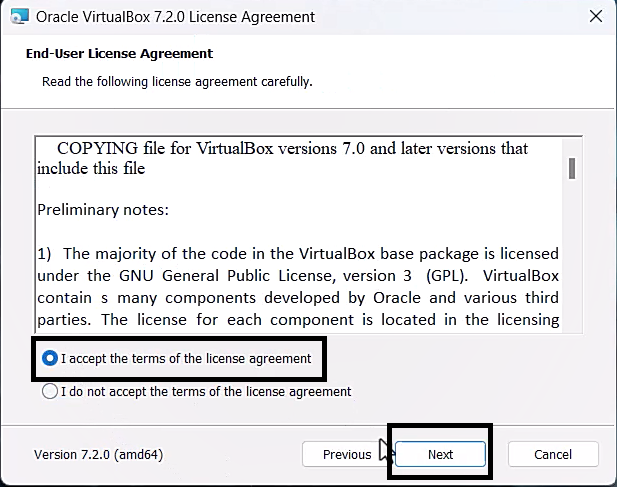Choose "I do not accept the terms" option

click(x=50, y=392)
